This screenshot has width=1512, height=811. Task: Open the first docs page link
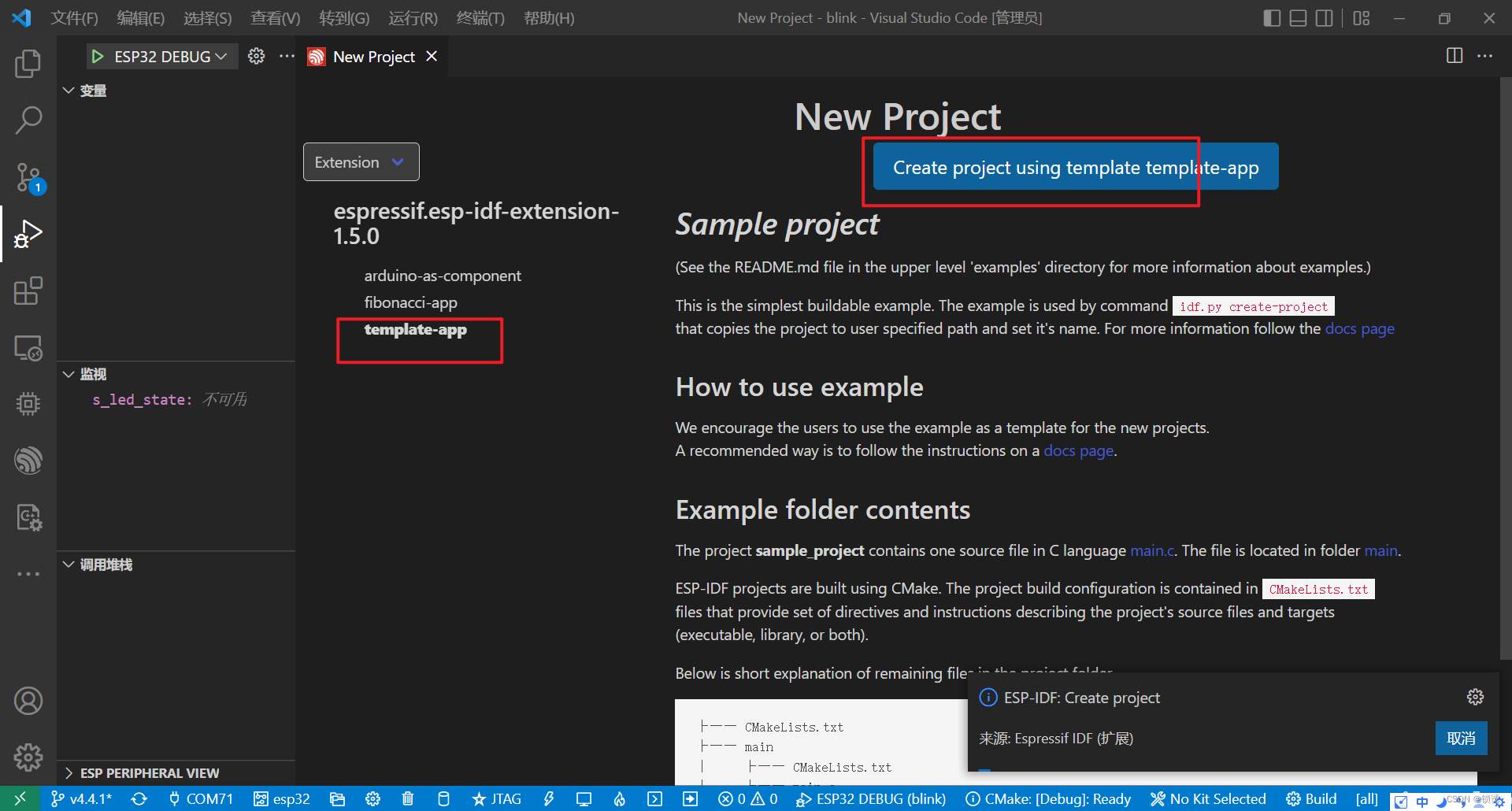pyautogui.click(x=1359, y=328)
